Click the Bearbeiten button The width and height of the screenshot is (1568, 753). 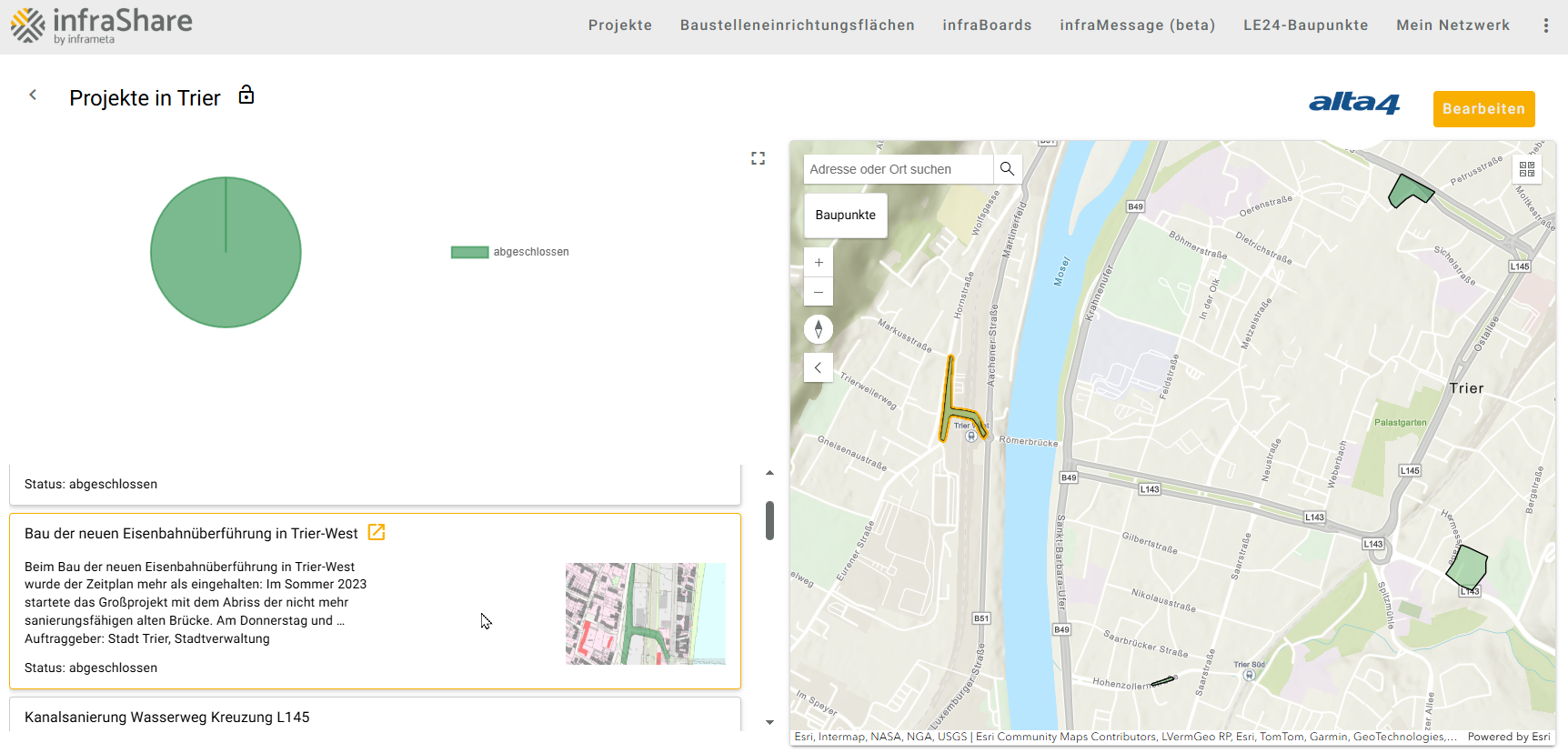1484,109
